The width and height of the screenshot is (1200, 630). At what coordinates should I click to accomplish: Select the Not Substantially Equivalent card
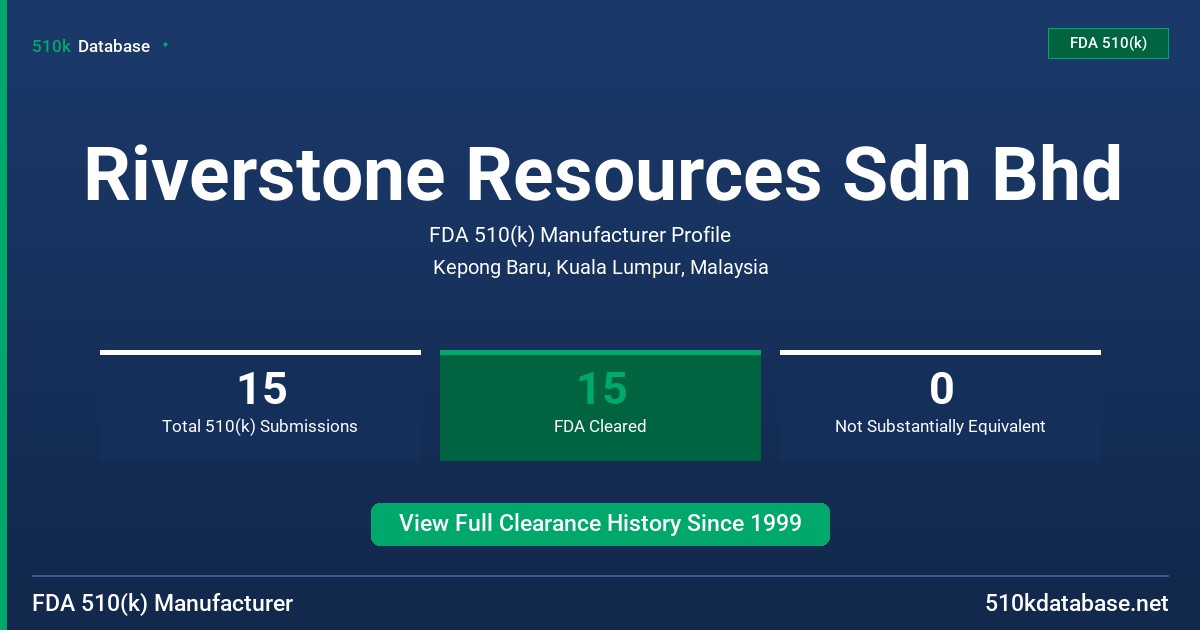coord(940,405)
